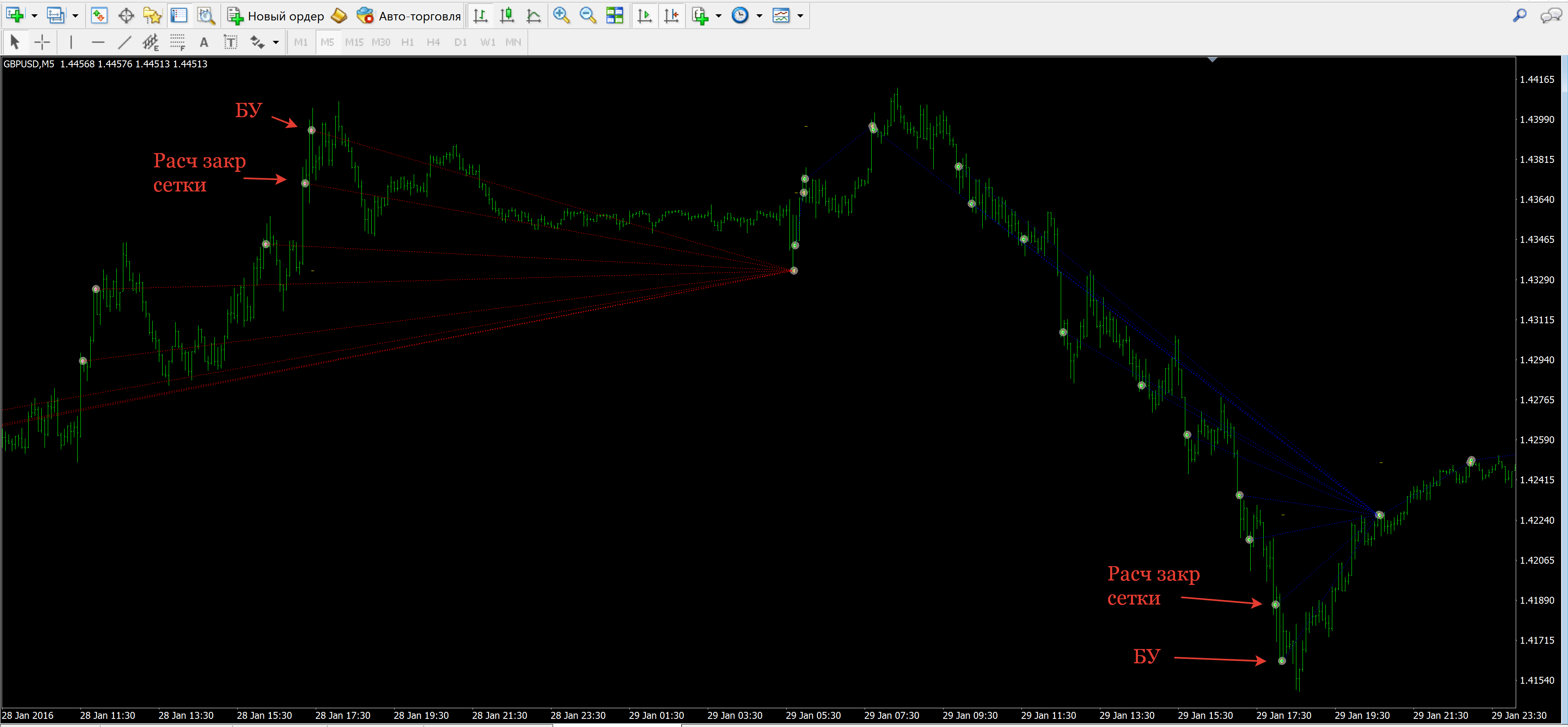This screenshot has height=727, width=1568.
Task: Select the Fibonacci Retracement tool
Action: (x=178, y=42)
